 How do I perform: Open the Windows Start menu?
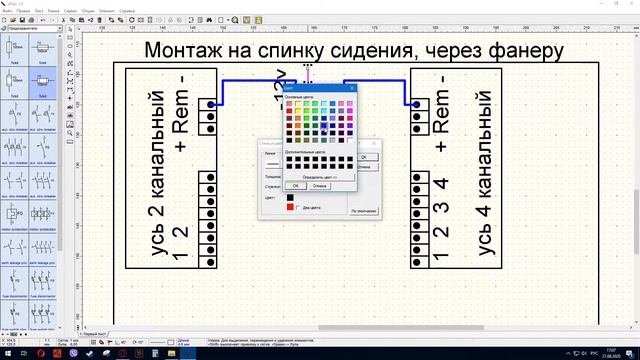click(x=7, y=353)
